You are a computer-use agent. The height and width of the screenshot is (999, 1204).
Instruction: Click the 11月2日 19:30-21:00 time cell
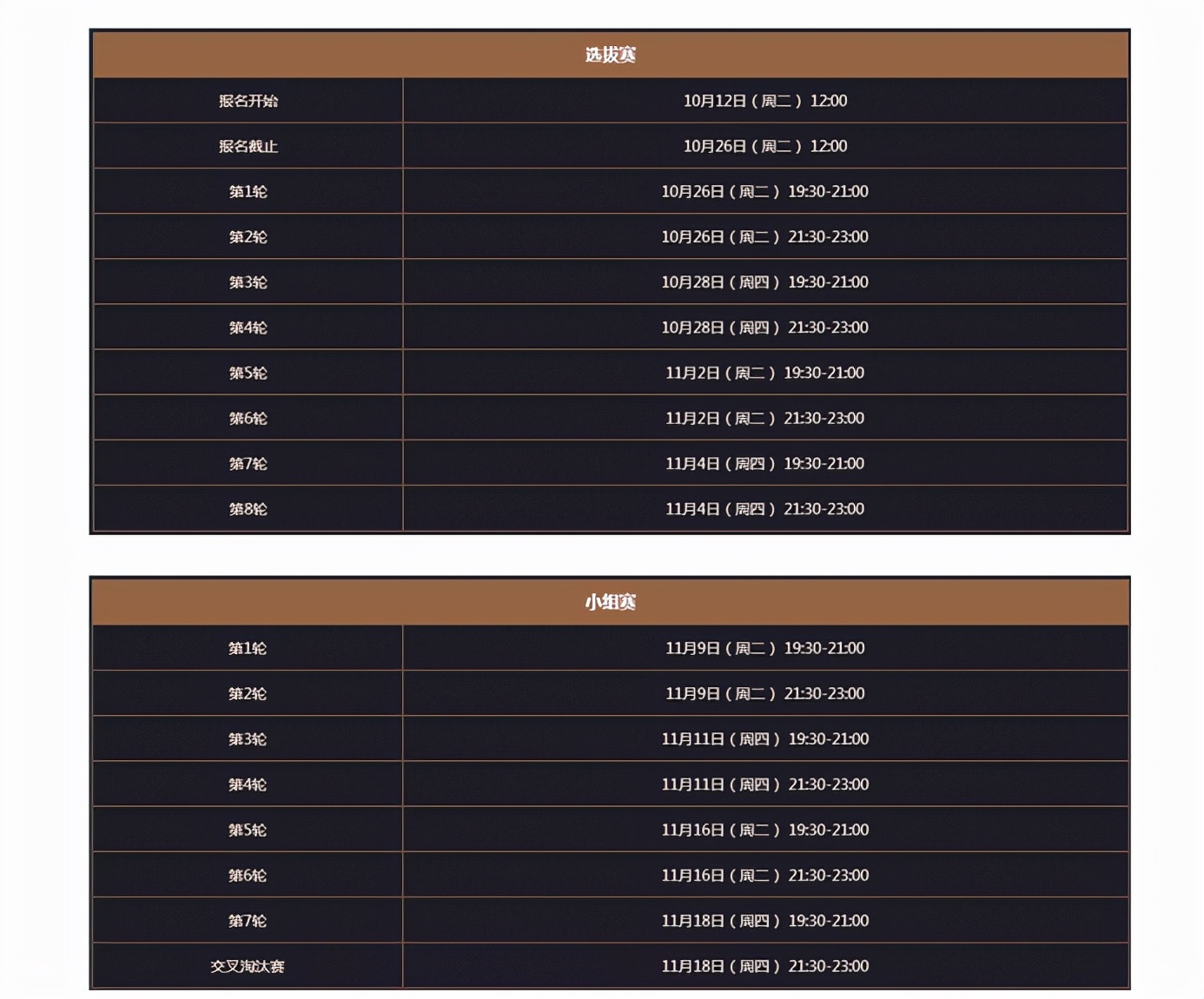click(x=764, y=373)
